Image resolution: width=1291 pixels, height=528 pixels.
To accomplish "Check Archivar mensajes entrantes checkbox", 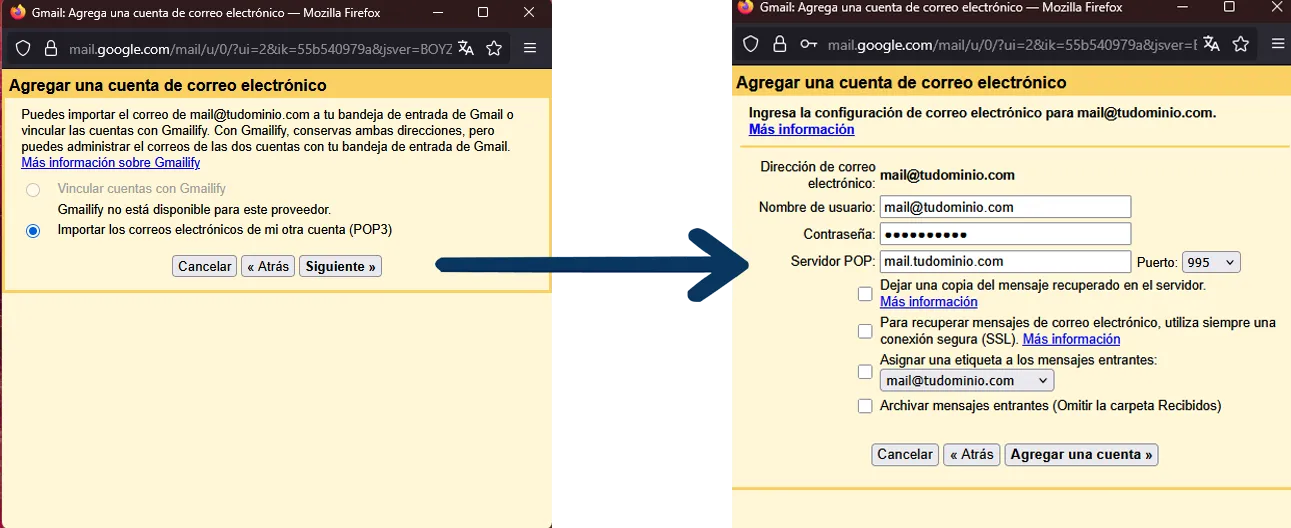I will click(865, 406).
